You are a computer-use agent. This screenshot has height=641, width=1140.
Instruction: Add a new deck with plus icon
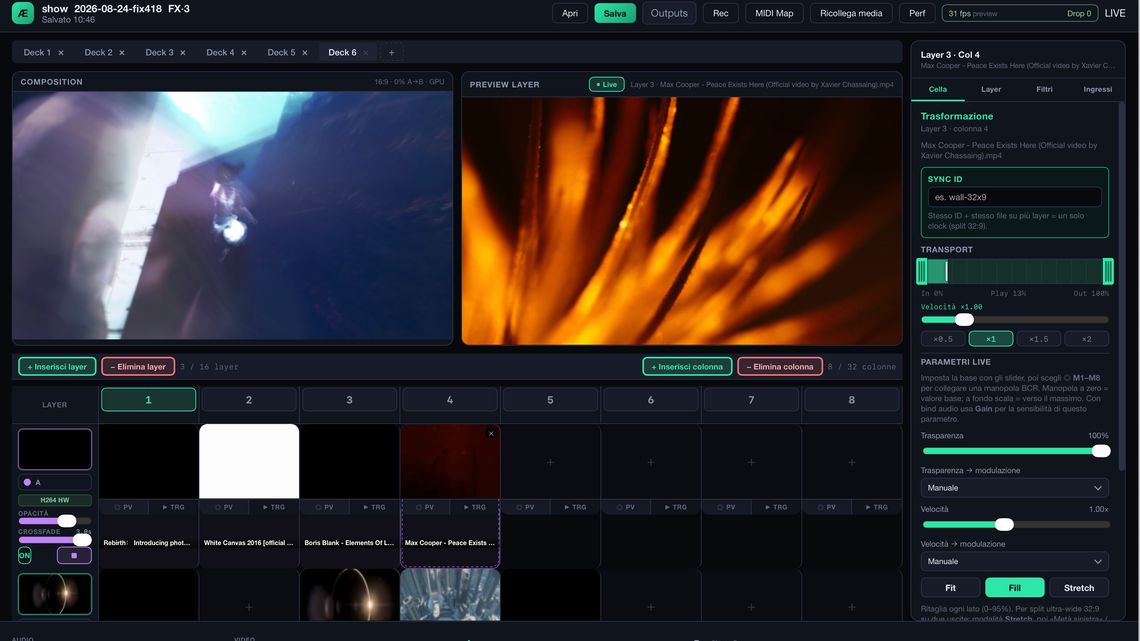click(x=391, y=52)
